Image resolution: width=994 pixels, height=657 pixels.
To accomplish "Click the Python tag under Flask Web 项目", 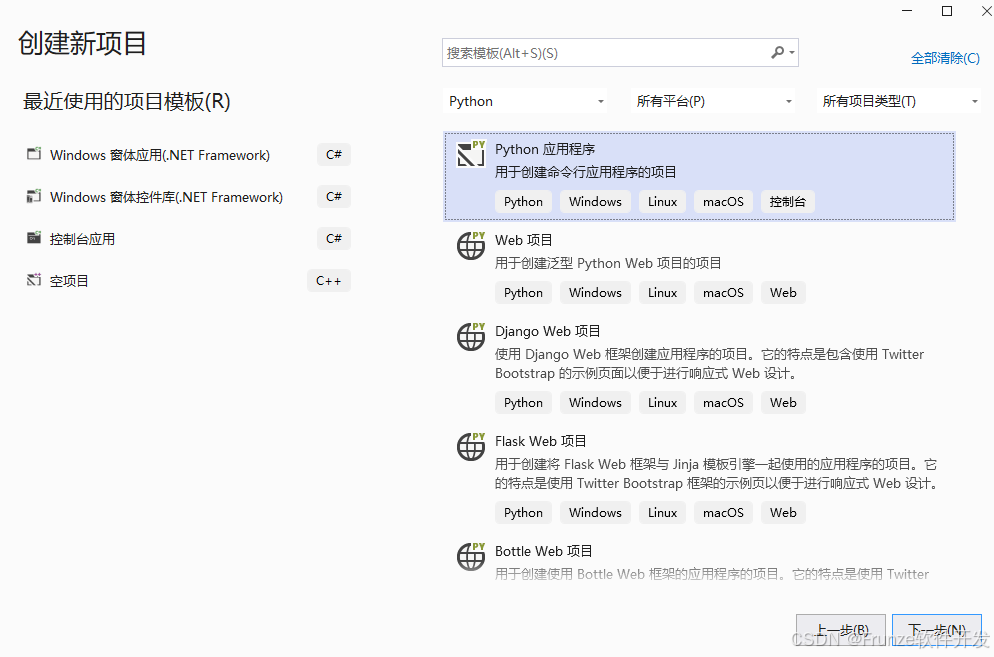I will pos(523,512).
